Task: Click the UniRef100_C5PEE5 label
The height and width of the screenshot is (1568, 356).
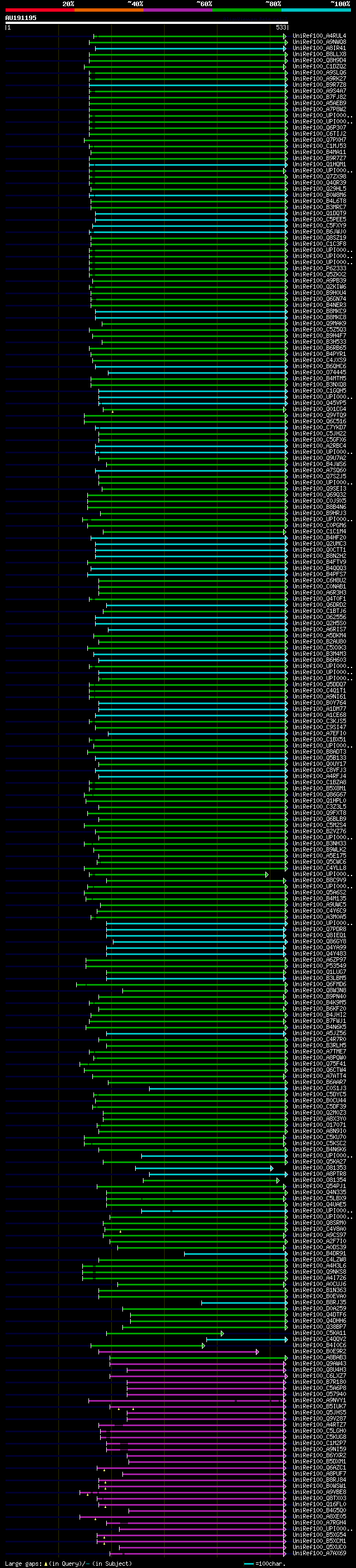Action: (319, 219)
